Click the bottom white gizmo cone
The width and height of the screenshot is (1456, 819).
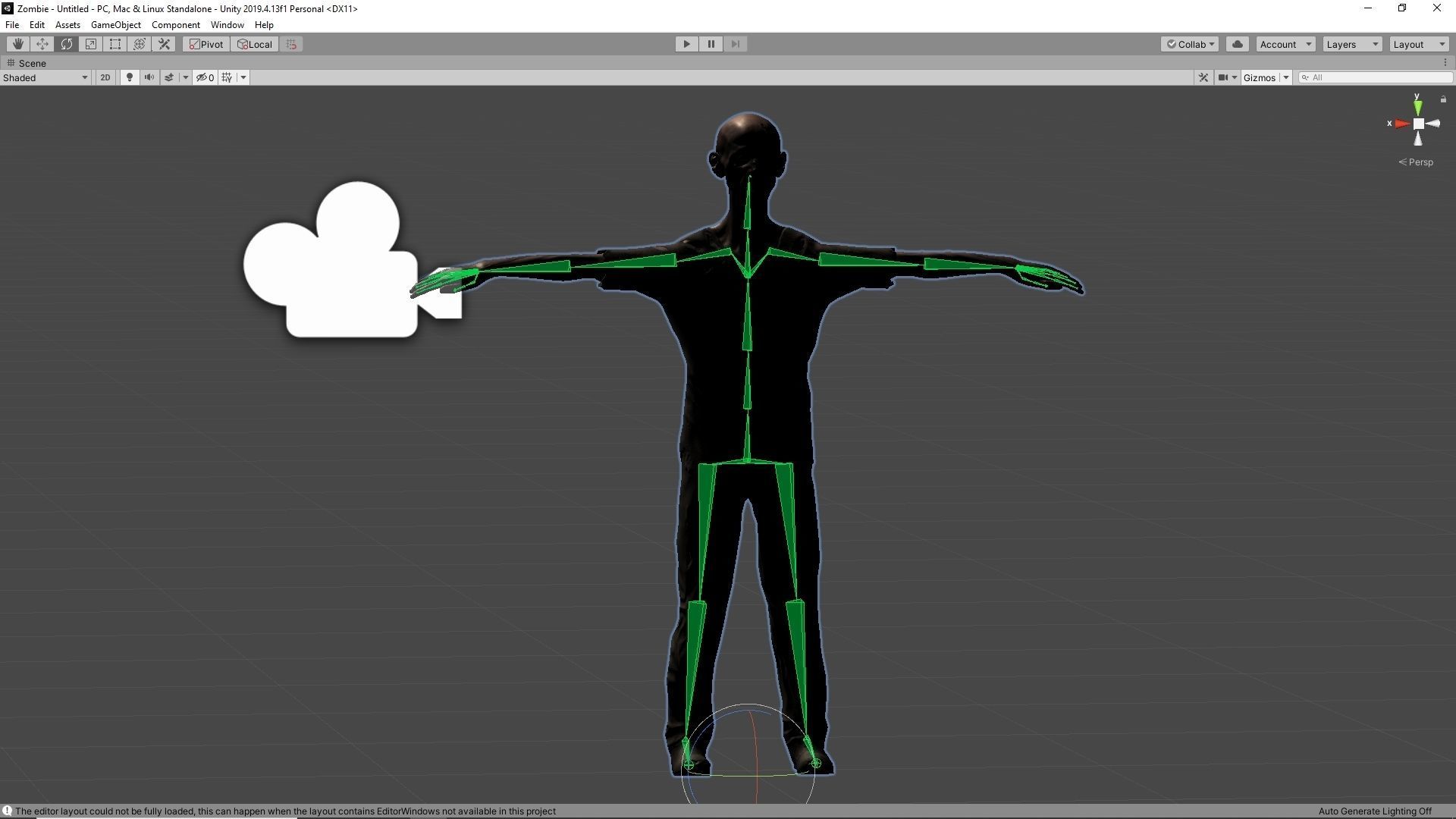click(x=1418, y=139)
